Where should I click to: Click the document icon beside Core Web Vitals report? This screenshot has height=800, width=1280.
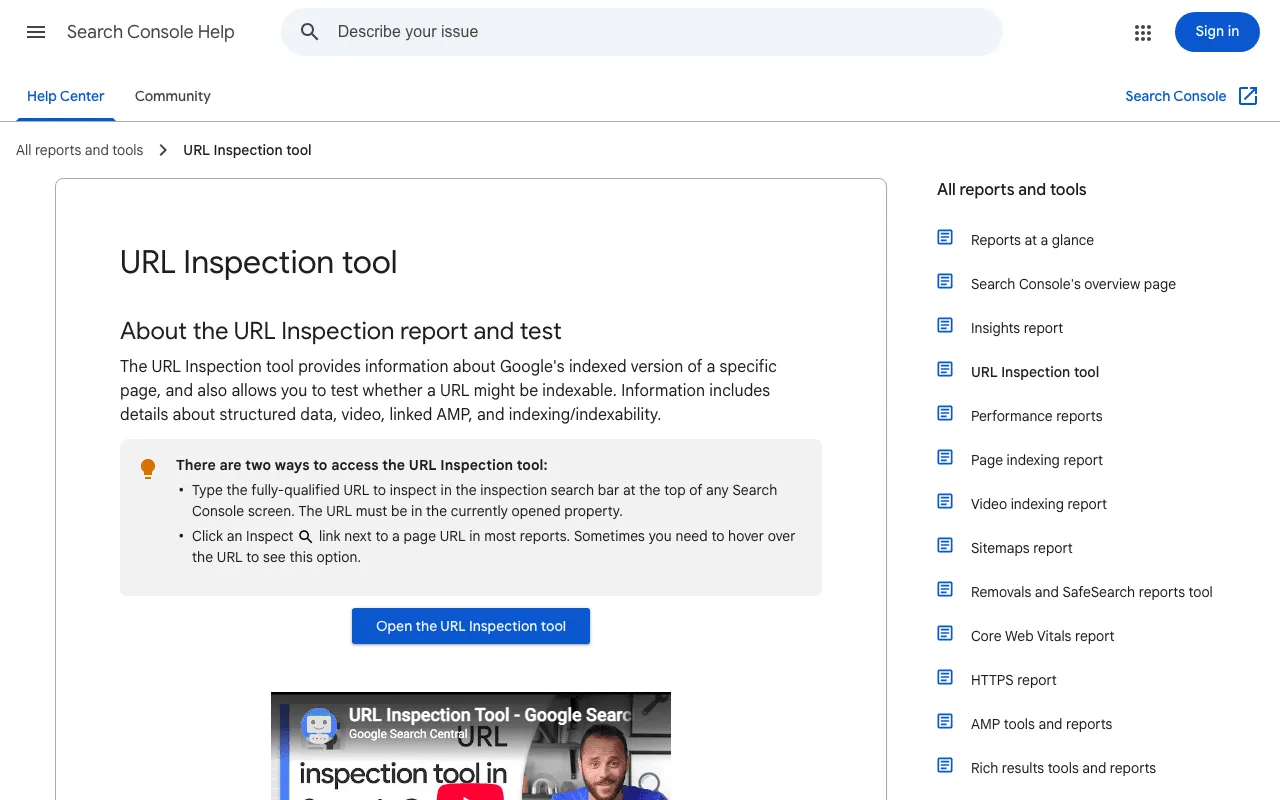tap(945, 633)
